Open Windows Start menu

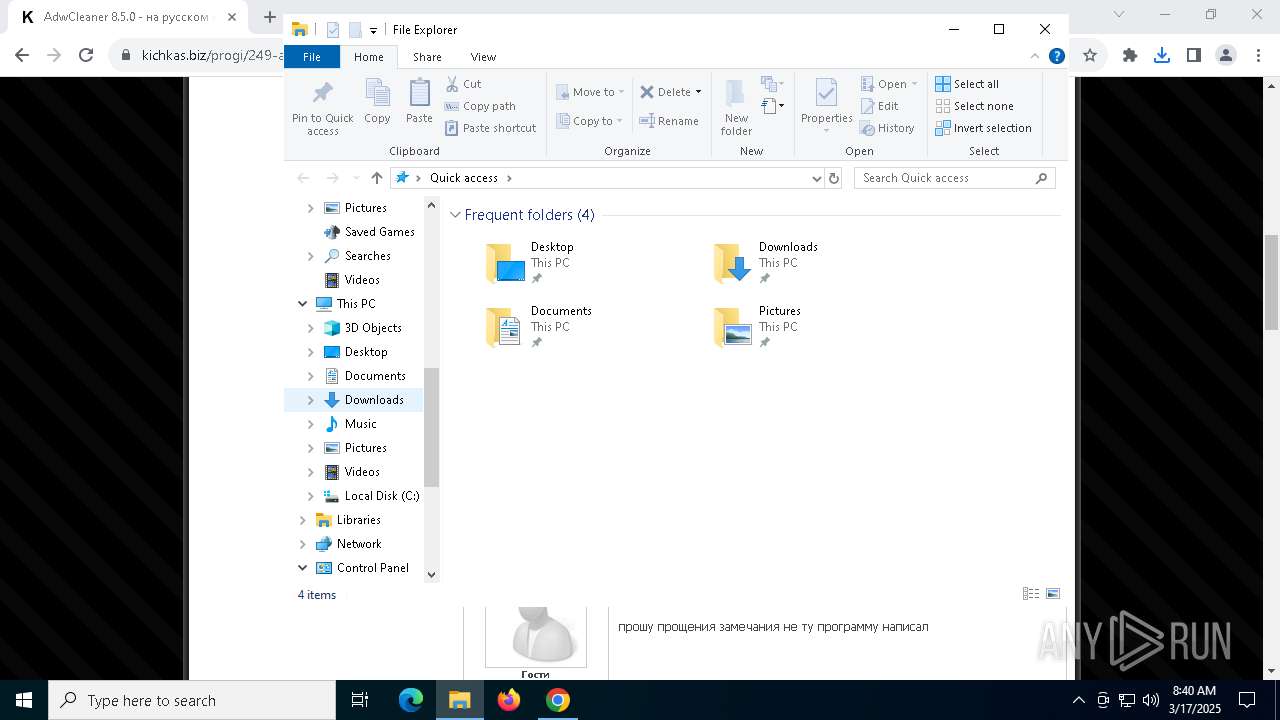(x=24, y=700)
